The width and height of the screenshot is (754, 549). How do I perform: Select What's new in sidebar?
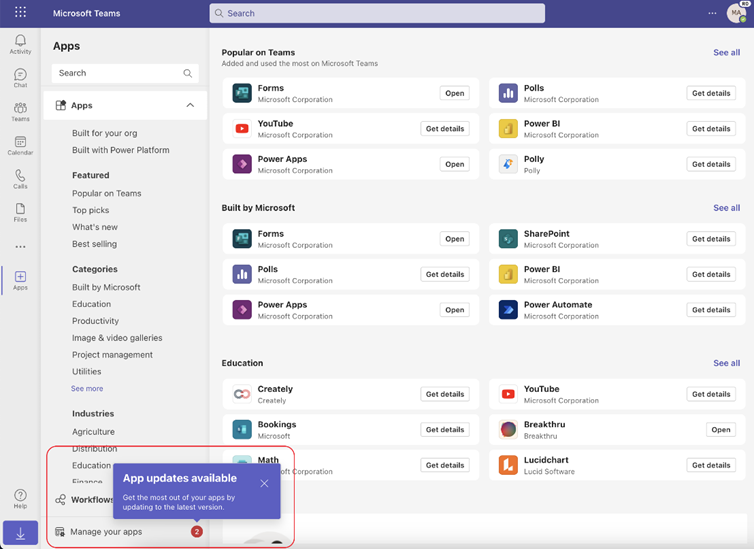tap(95, 227)
